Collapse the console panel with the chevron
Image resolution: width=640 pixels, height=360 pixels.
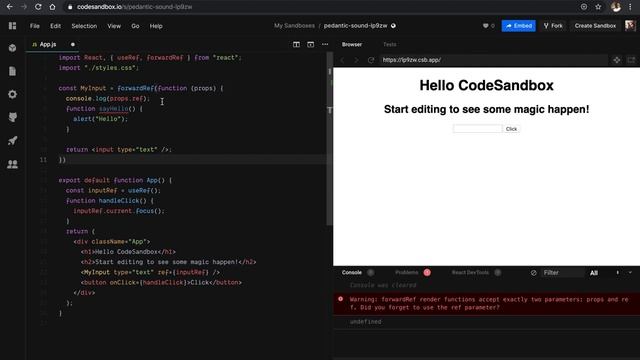coord(630,272)
